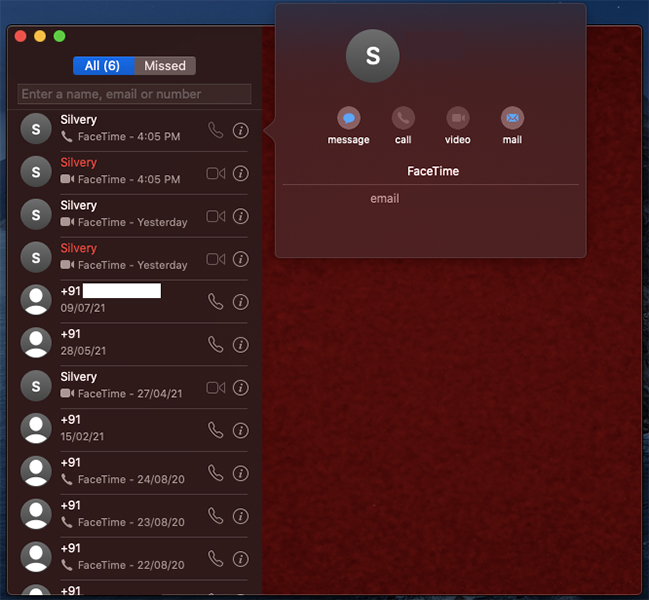This screenshot has height=600, width=649.
Task: Click the FaceTime label in contact popup
Action: click(433, 171)
